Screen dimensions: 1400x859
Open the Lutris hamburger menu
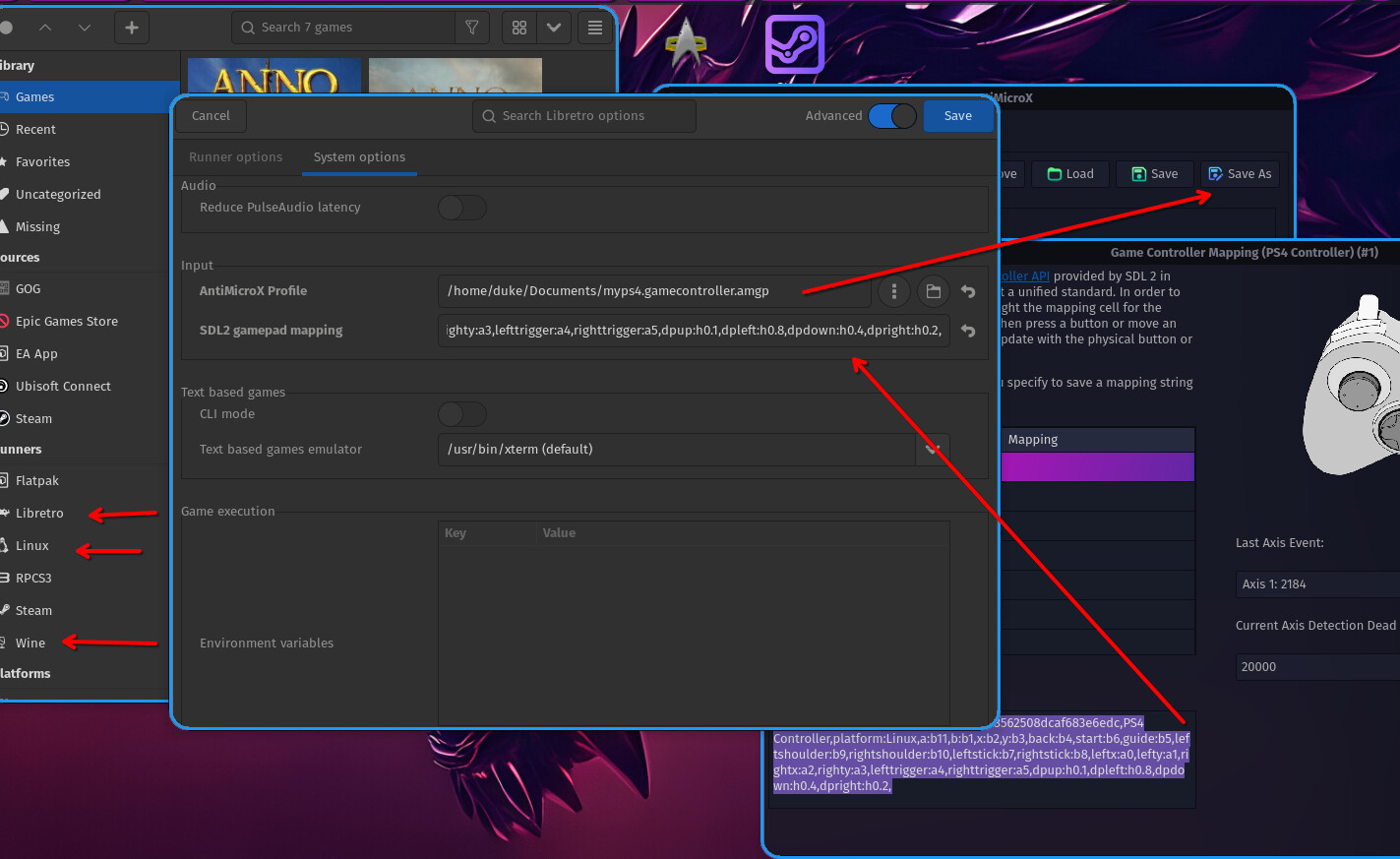595,28
